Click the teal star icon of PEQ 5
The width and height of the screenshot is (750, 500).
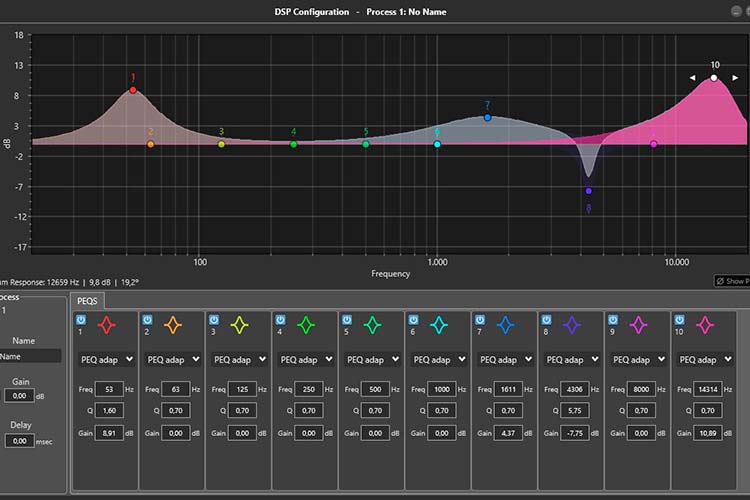point(373,325)
